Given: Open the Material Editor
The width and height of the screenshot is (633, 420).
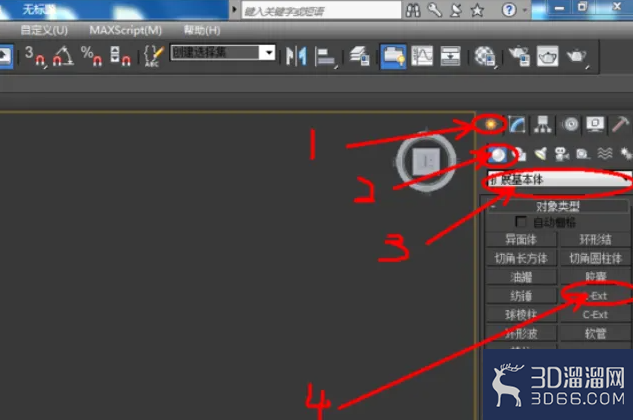Looking at the screenshot, I should click(485, 56).
